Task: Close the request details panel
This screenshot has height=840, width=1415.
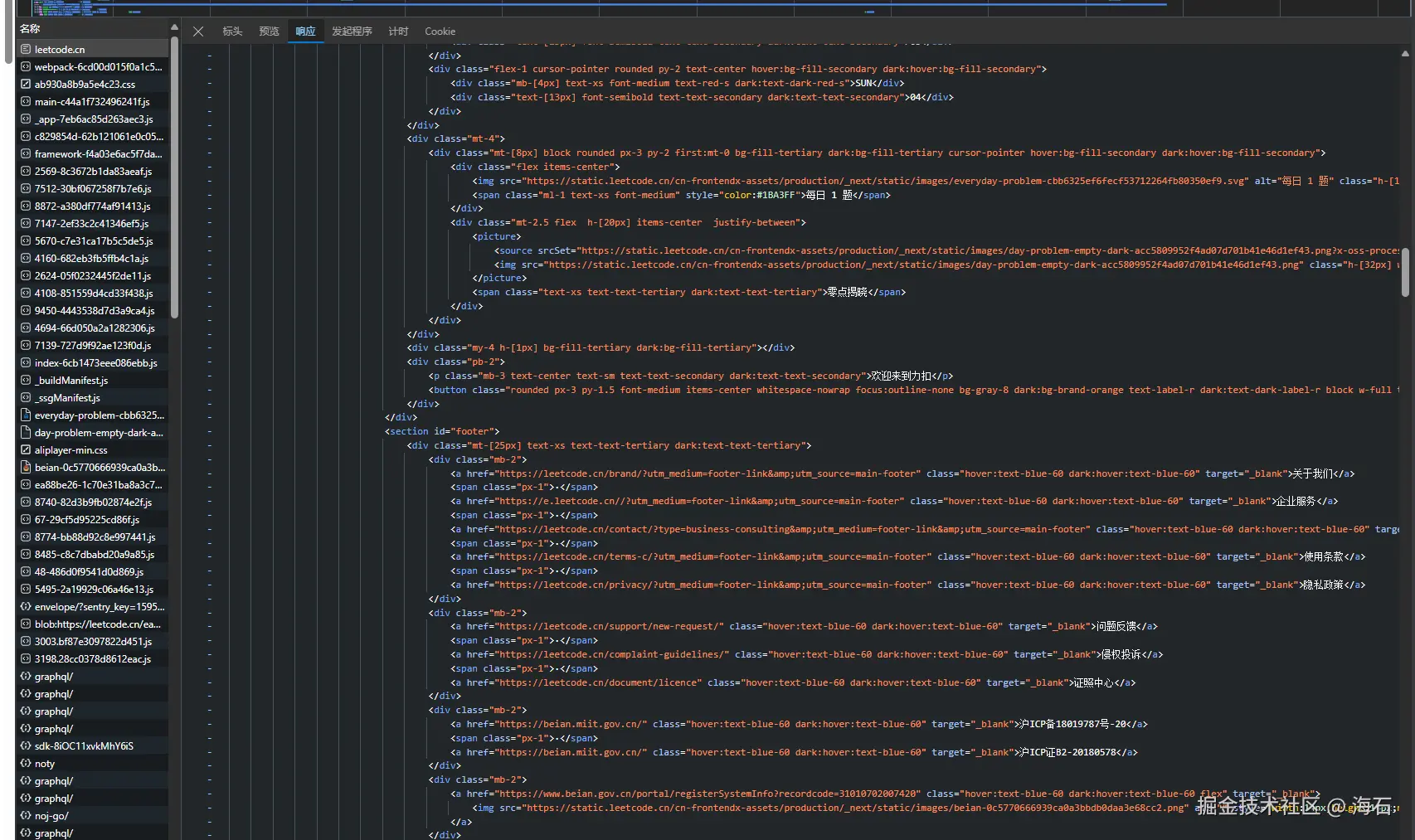Action: pyautogui.click(x=198, y=32)
